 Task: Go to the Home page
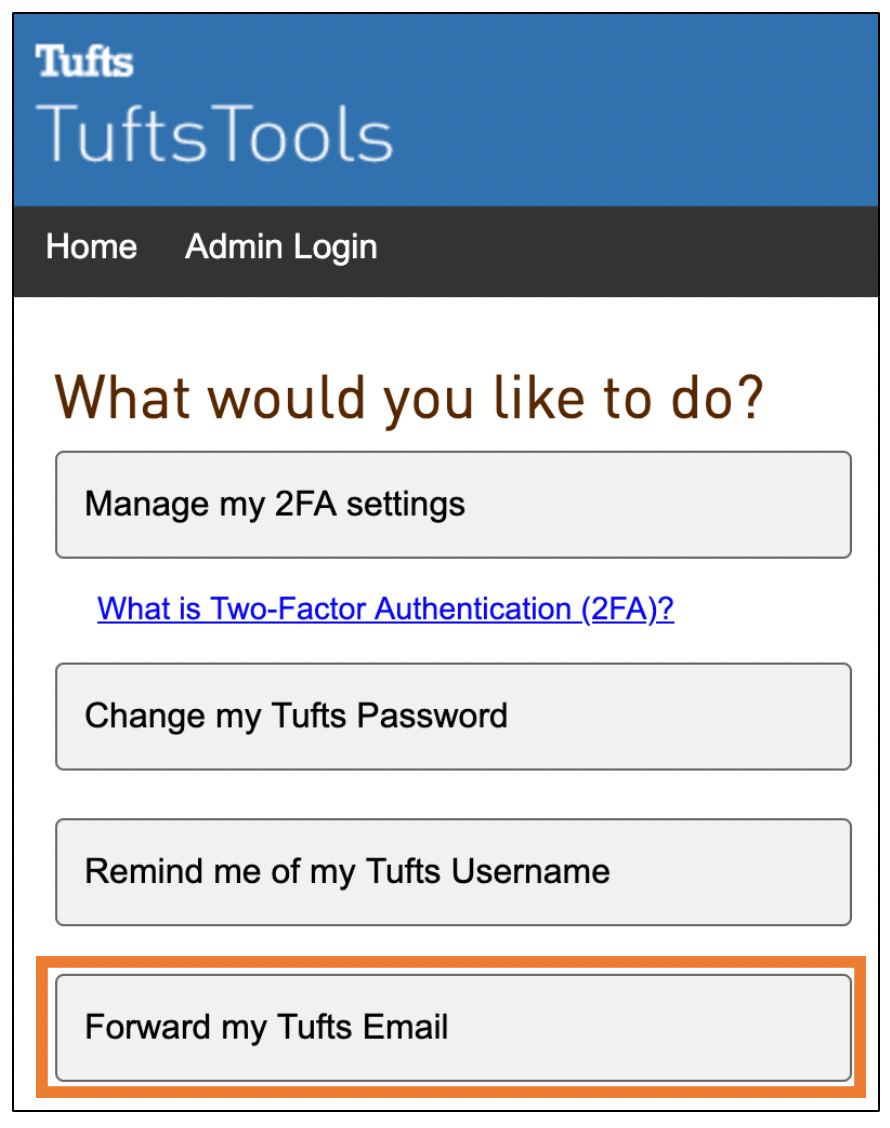pos(91,247)
